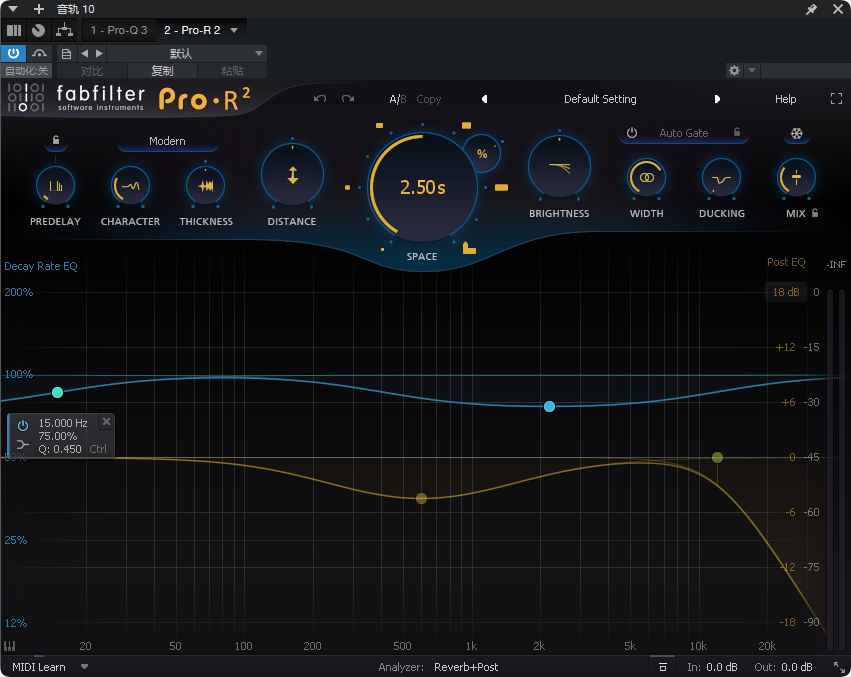This screenshot has width=851, height=677.
Task: Click the Ducking knob
Action: [x=721, y=178]
